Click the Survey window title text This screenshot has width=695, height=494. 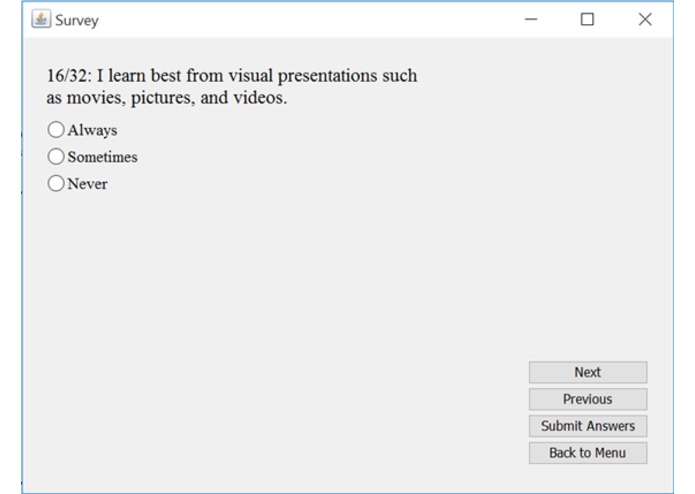pyautogui.click(x=77, y=20)
